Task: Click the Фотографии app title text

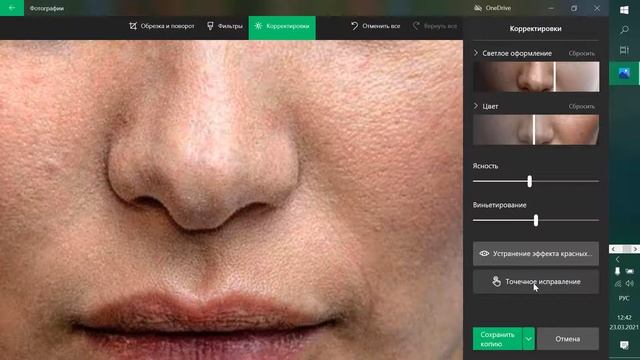Action: [47, 8]
